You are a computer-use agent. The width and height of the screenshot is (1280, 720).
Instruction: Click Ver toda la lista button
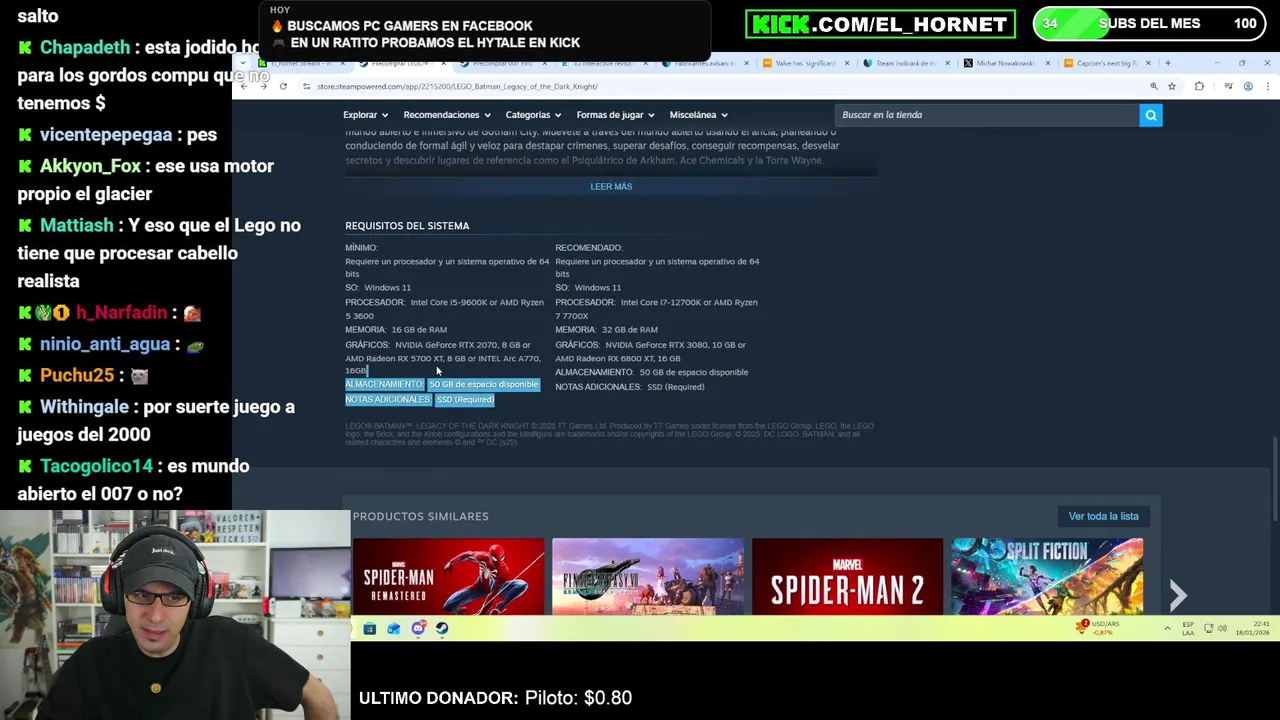[1103, 516]
